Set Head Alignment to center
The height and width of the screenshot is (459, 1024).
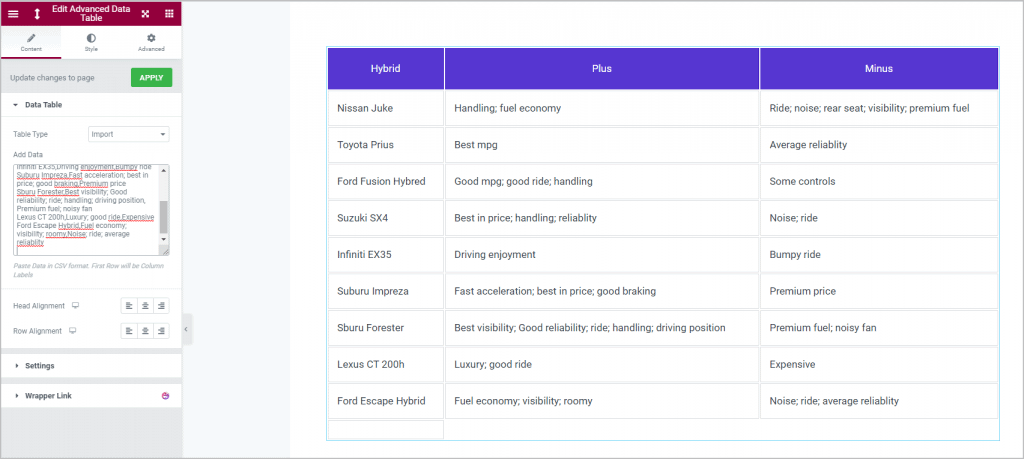pos(145,306)
